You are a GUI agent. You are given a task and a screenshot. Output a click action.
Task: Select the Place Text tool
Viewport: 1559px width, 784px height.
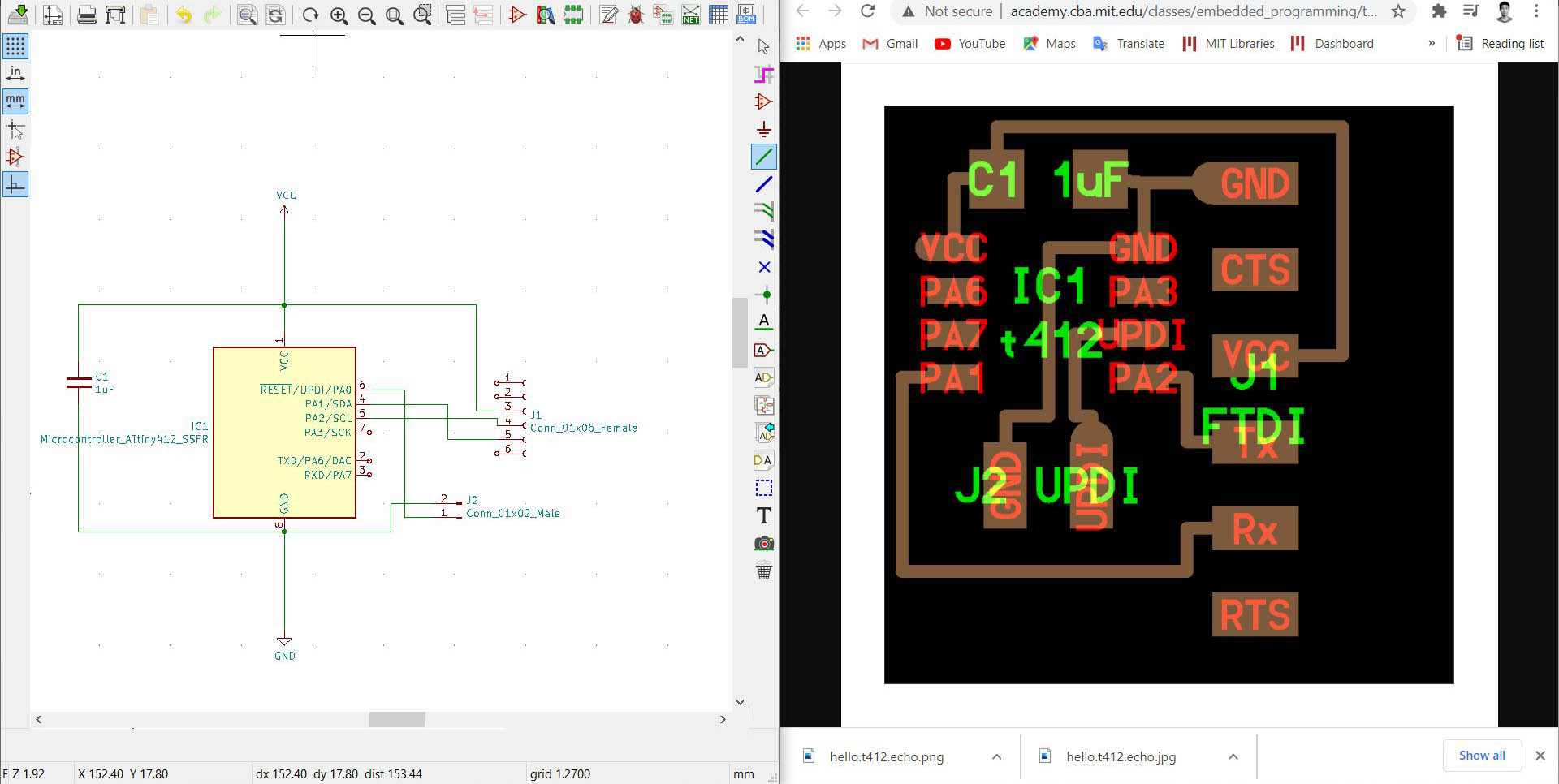pyautogui.click(x=764, y=515)
